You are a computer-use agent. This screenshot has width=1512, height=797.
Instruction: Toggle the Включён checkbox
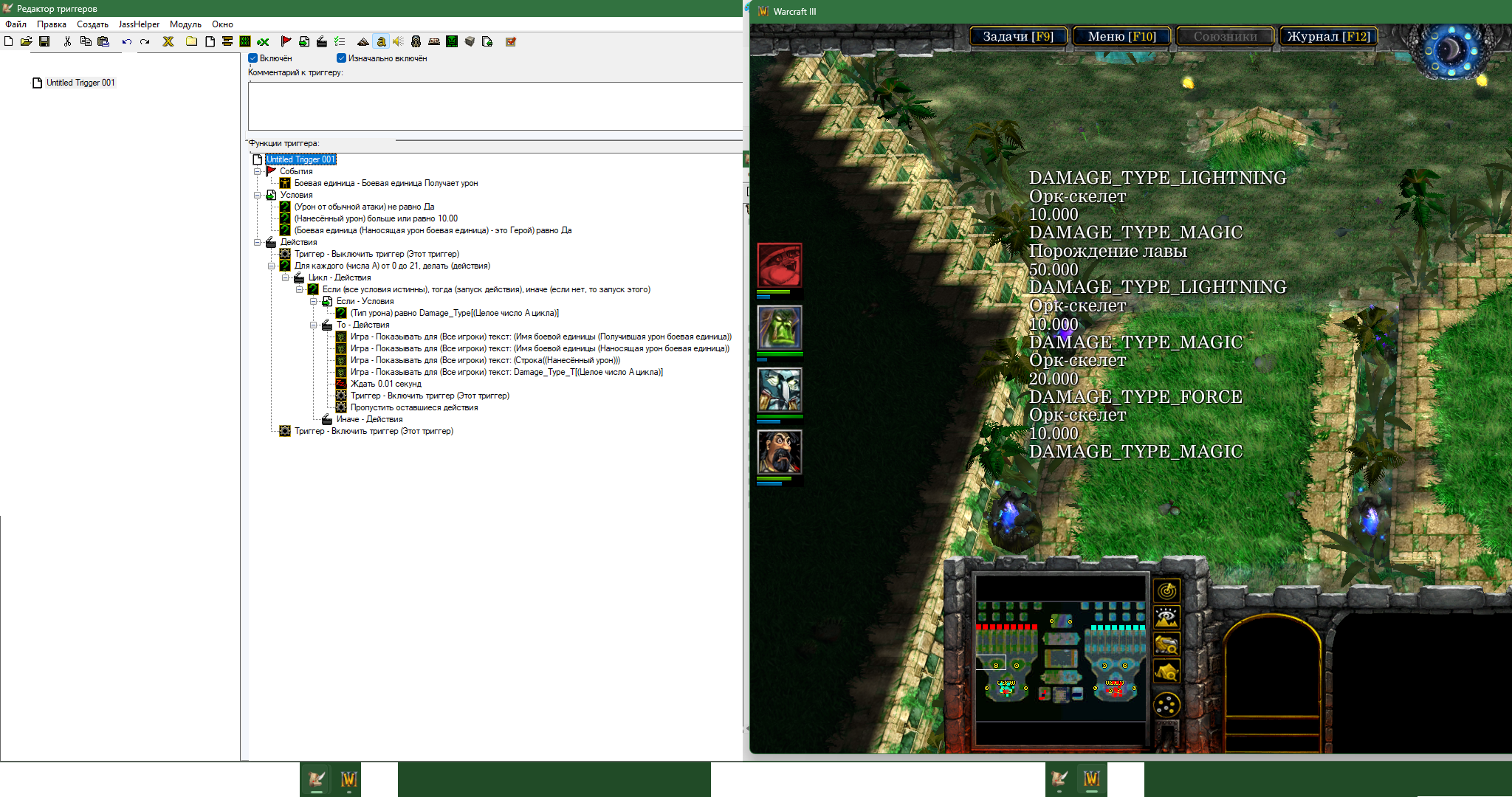tap(252, 58)
